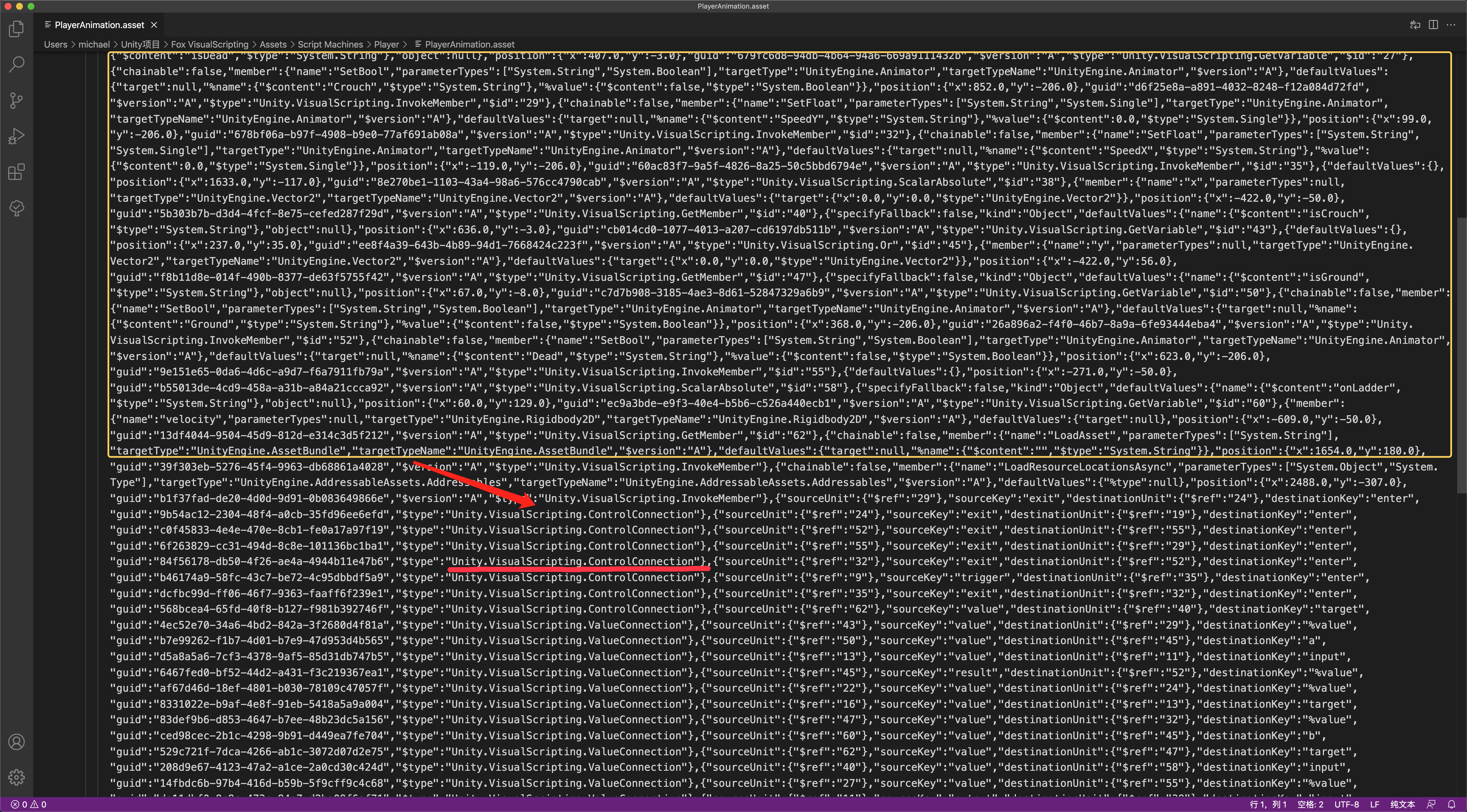Open notifications bell in status bar
This screenshot has height=812, width=1467.
pos(1452,805)
